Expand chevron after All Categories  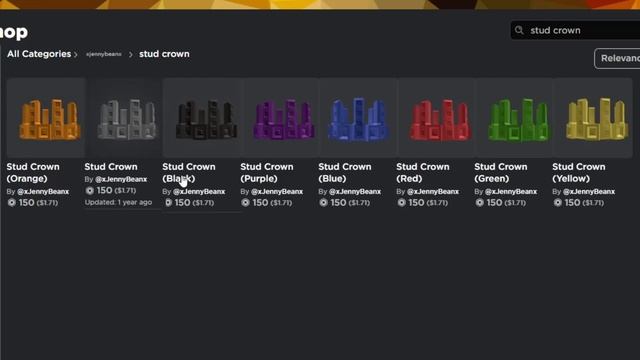[x=76, y=54]
